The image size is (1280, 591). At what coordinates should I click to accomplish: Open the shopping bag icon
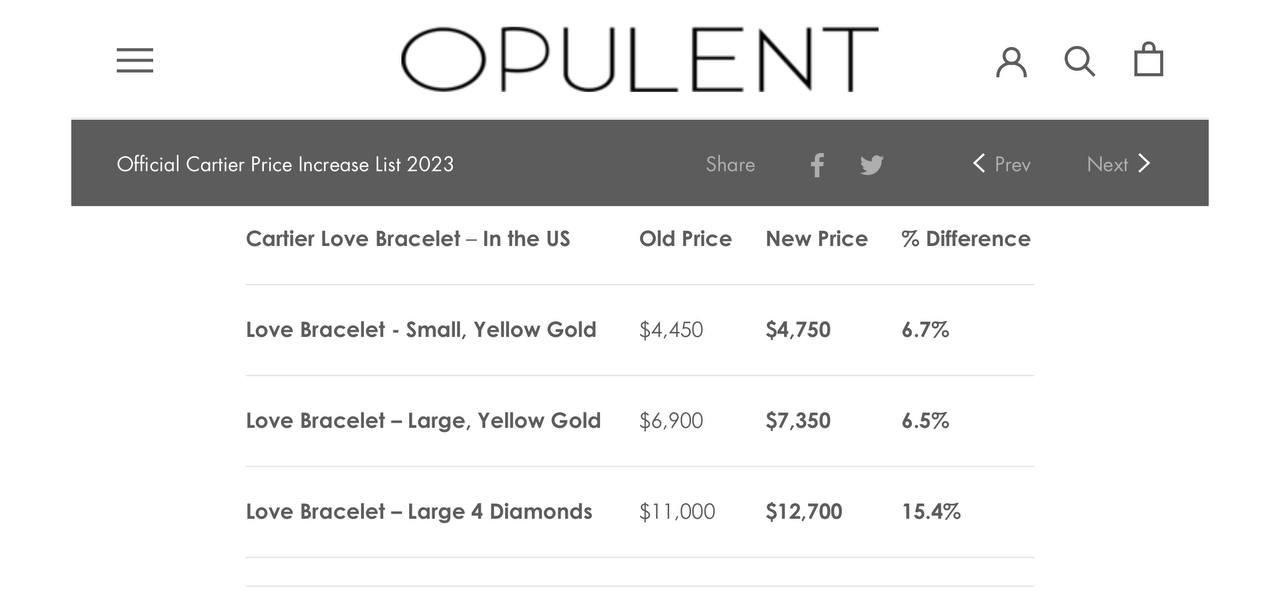coord(1148,60)
